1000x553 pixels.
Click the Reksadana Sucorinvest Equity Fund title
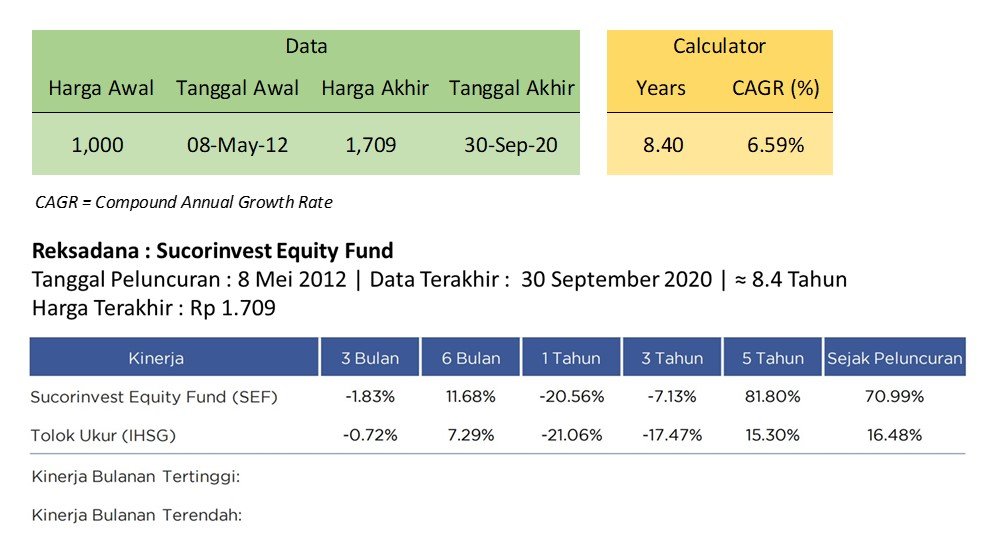212,250
